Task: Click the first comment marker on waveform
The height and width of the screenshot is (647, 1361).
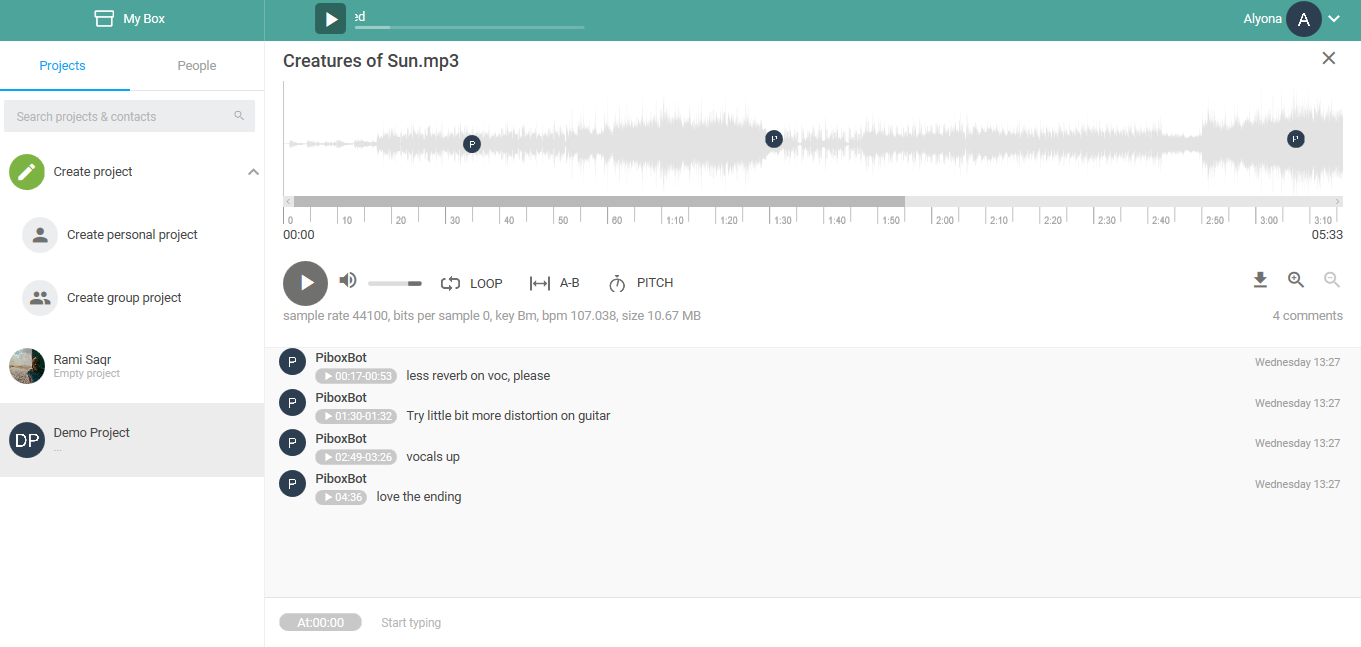Action: tap(472, 144)
